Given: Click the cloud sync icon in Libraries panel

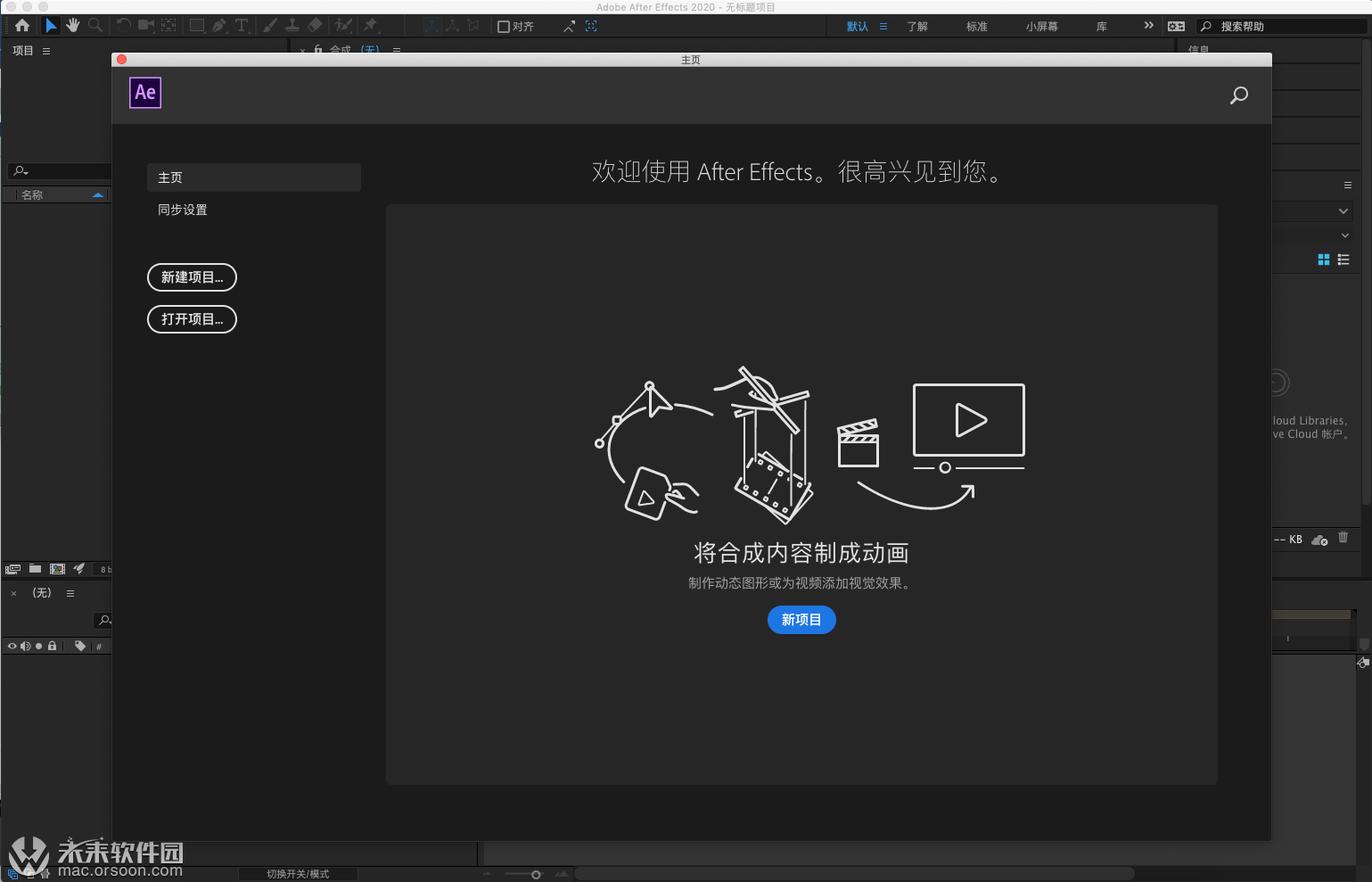Looking at the screenshot, I should tap(1320, 540).
